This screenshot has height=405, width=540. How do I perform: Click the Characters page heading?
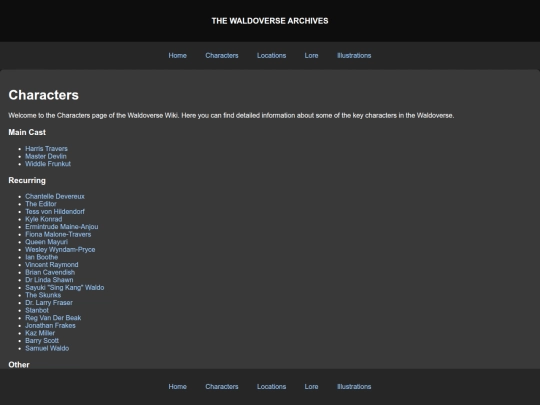(x=44, y=95)
